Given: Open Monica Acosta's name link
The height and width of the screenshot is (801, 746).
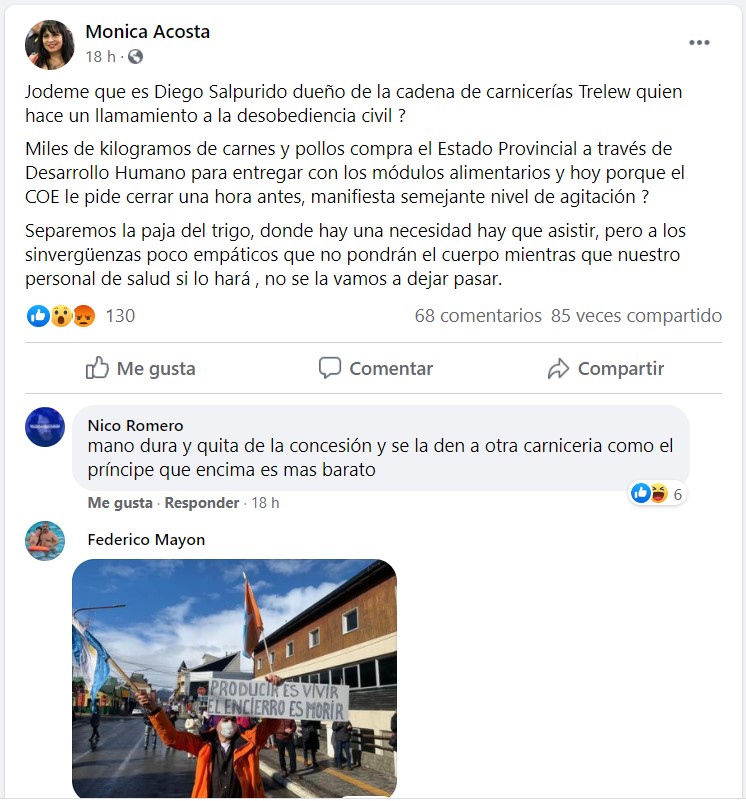Looking at the screenshot, I should (x=148, y=32).
